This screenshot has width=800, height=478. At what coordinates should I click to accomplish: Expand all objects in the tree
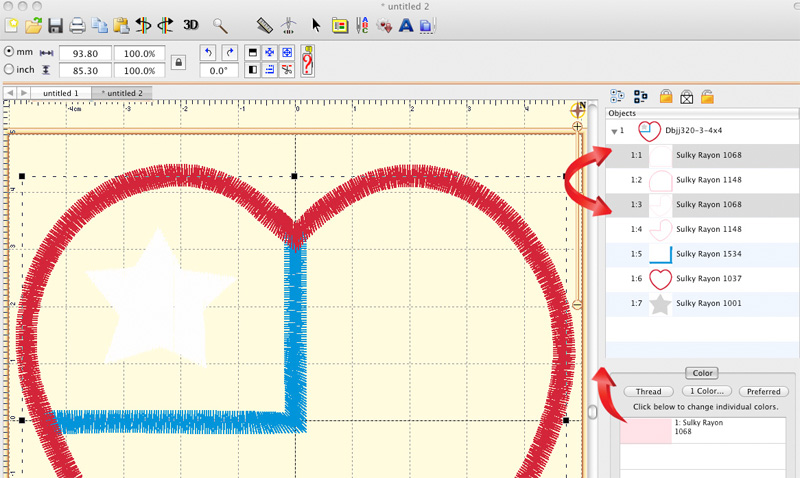click(x=617, y=96)
